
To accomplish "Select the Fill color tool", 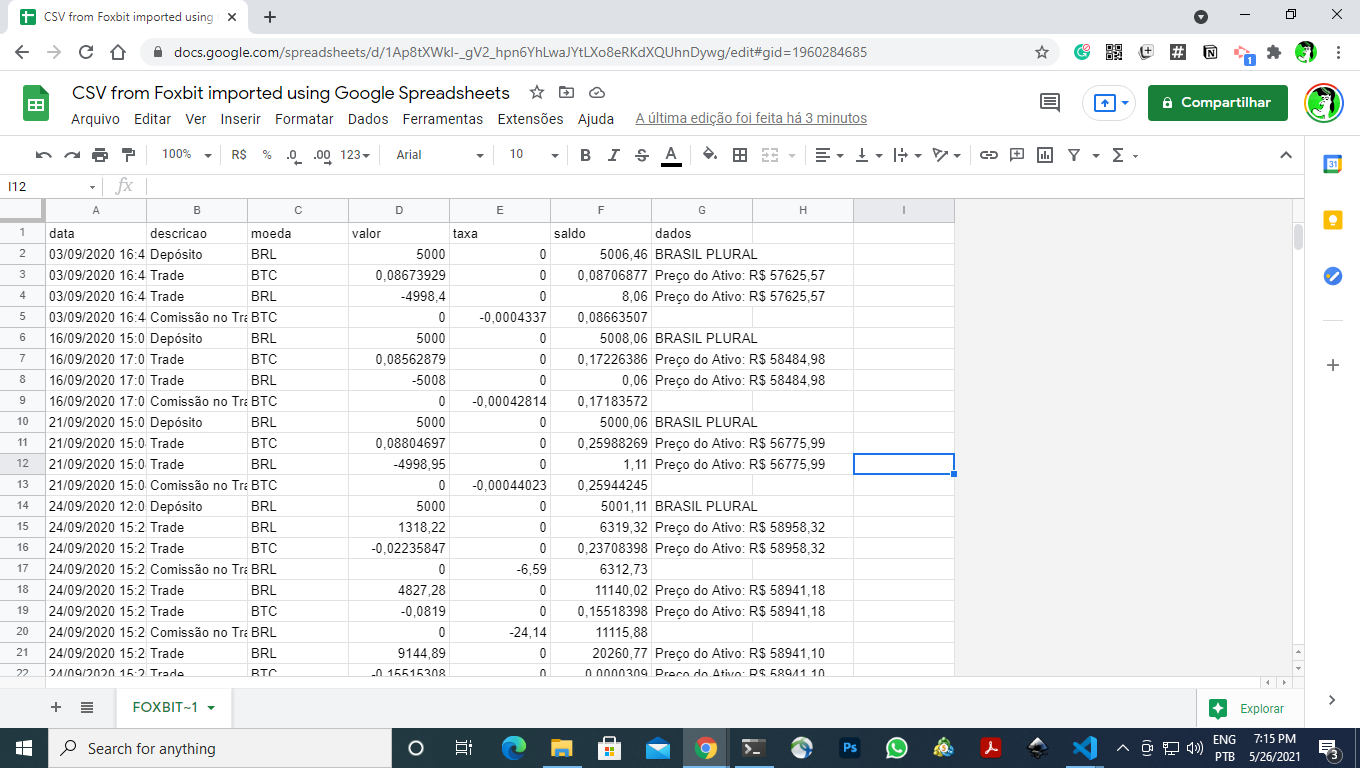I will [709, 155].
